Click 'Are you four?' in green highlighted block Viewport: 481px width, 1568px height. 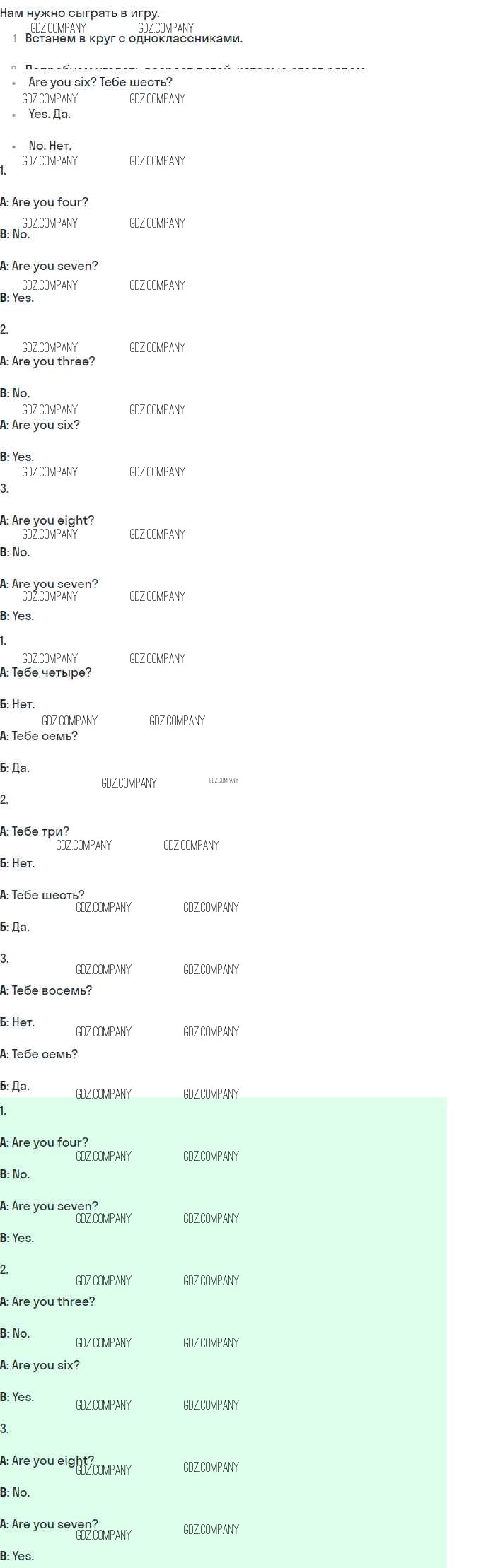(50, 1142)
